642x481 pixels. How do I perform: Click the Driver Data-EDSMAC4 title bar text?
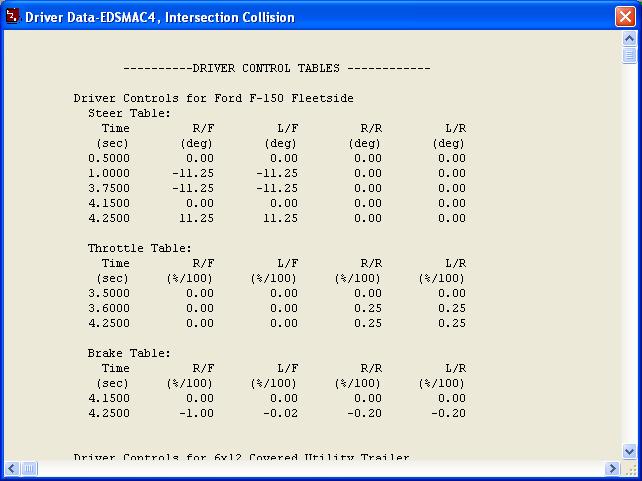160,17
